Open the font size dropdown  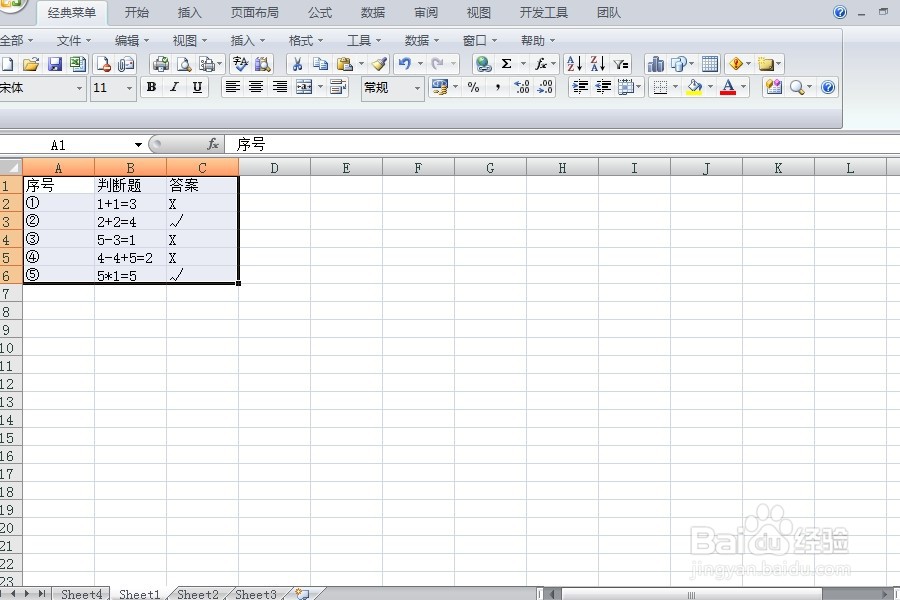[129, 88]
